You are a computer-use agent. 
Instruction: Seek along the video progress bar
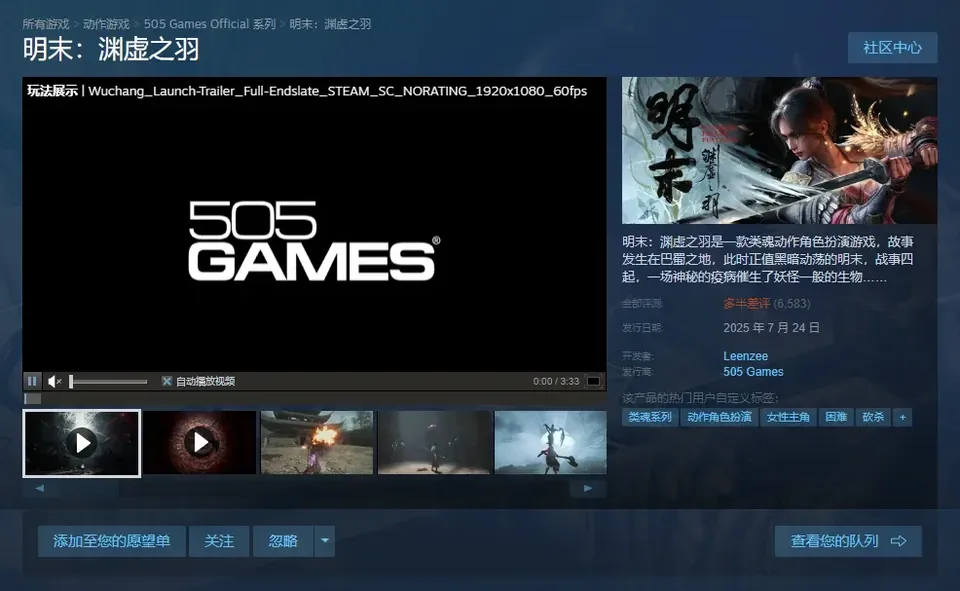[314, 399]
